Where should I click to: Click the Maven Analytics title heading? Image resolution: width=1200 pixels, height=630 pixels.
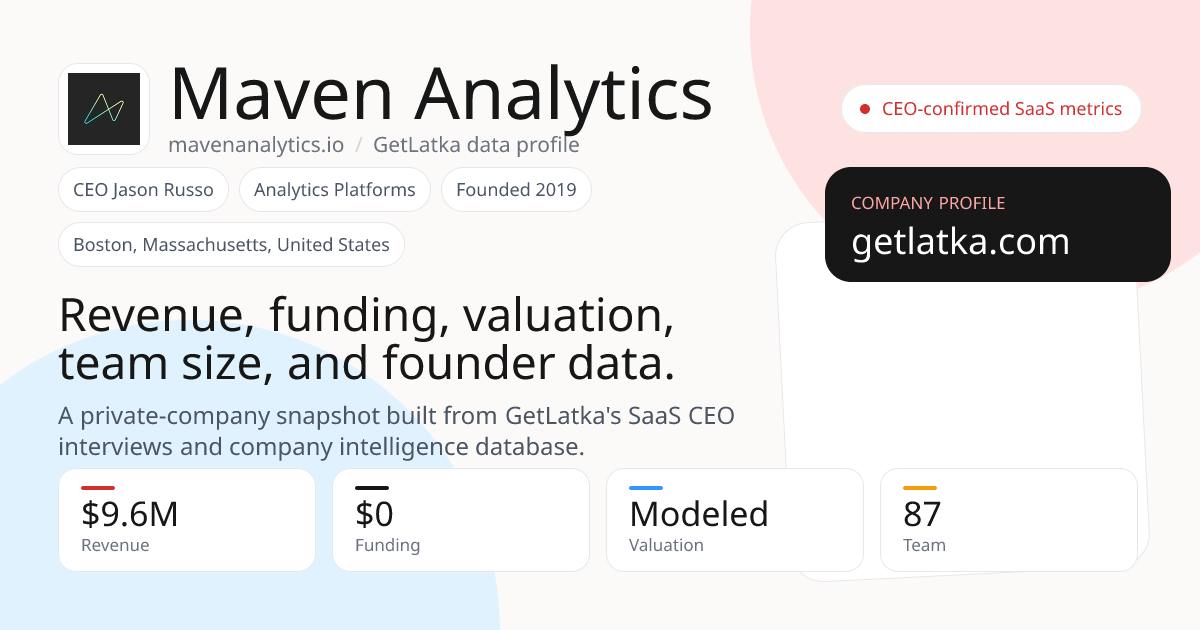pos(440,94)
